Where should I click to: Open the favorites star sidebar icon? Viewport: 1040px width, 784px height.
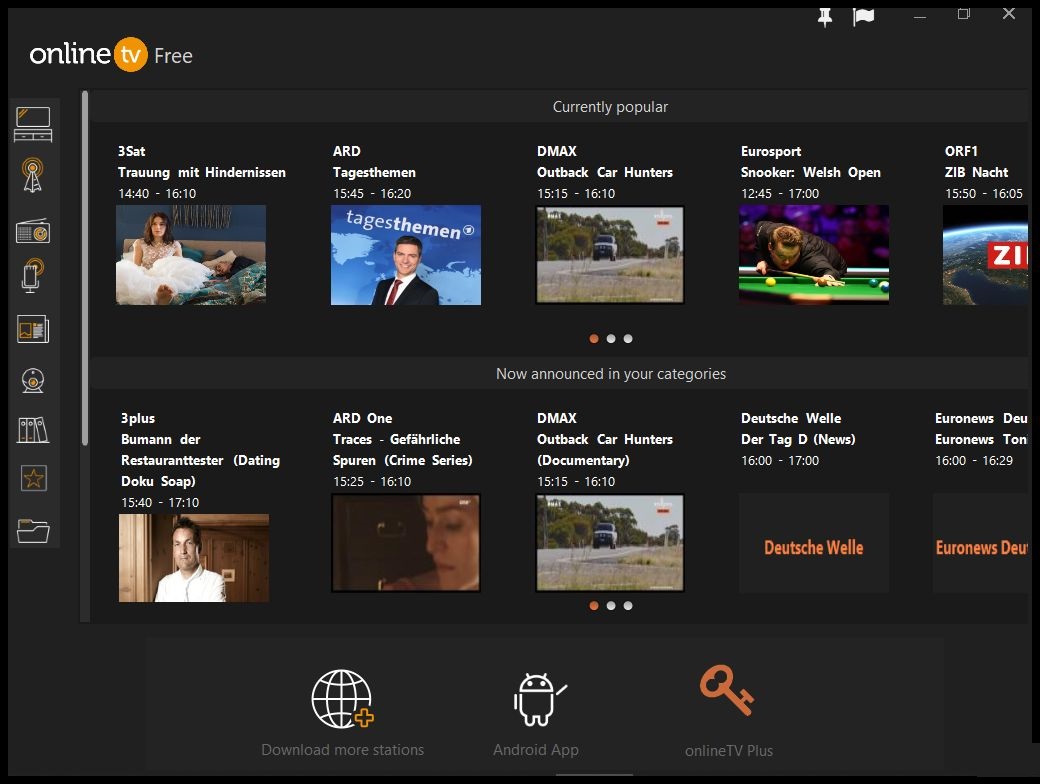pos(34,478)
